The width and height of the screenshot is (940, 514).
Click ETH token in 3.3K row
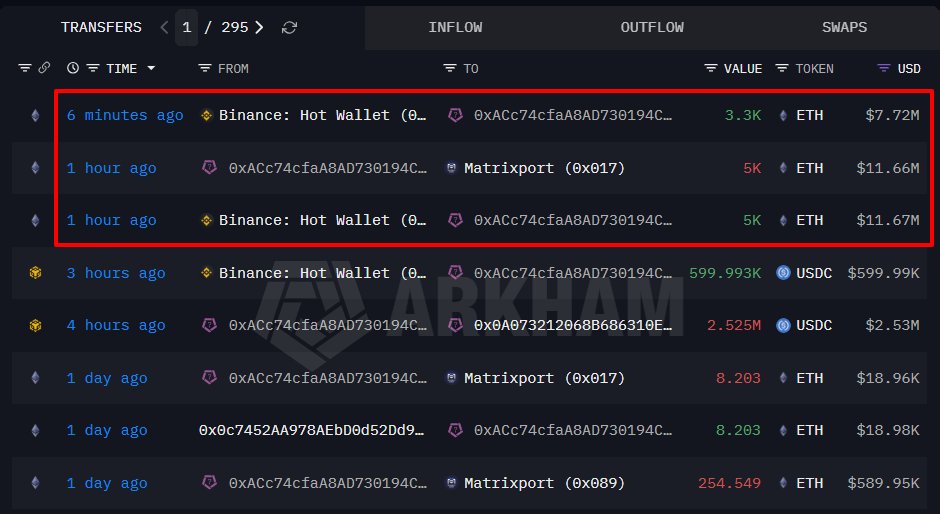click(810, 115)
